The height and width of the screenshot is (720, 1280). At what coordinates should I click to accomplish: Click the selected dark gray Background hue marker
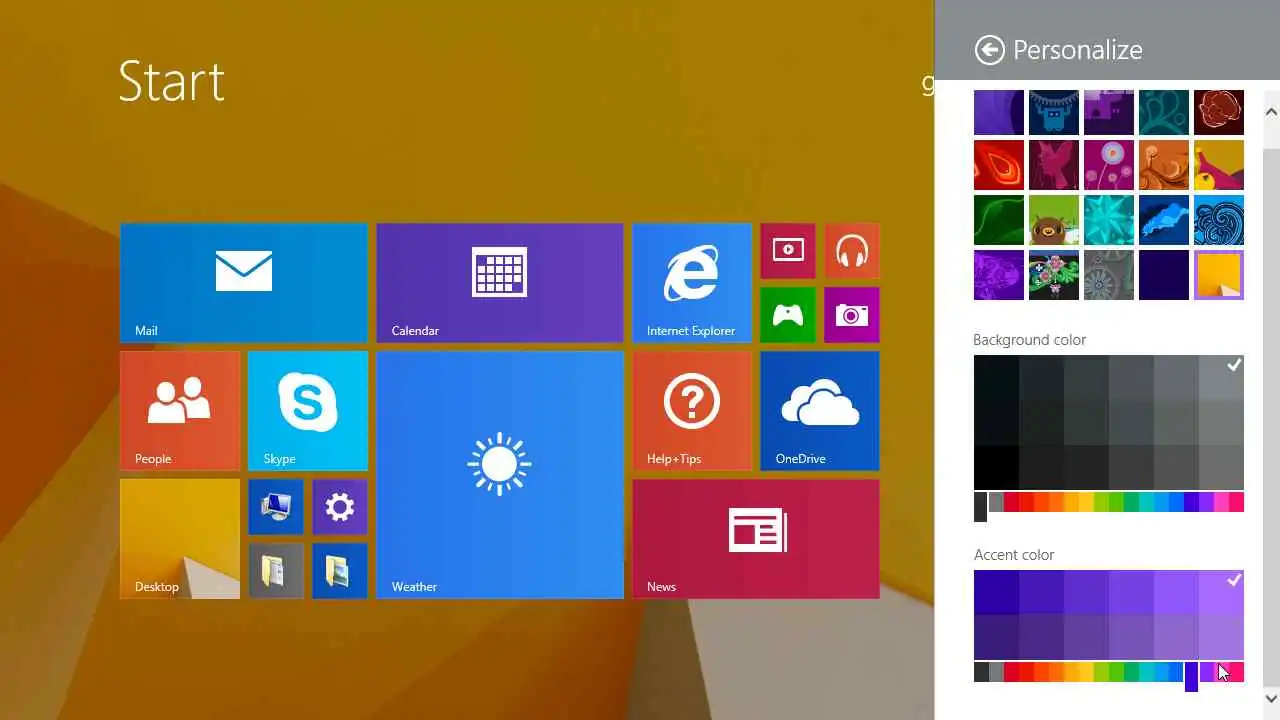980,506
